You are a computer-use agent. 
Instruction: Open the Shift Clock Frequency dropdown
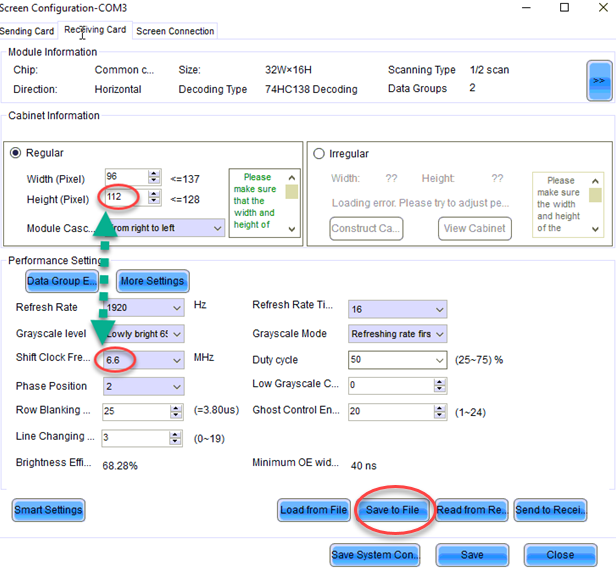pyautogui.click(x=143, y=360)
